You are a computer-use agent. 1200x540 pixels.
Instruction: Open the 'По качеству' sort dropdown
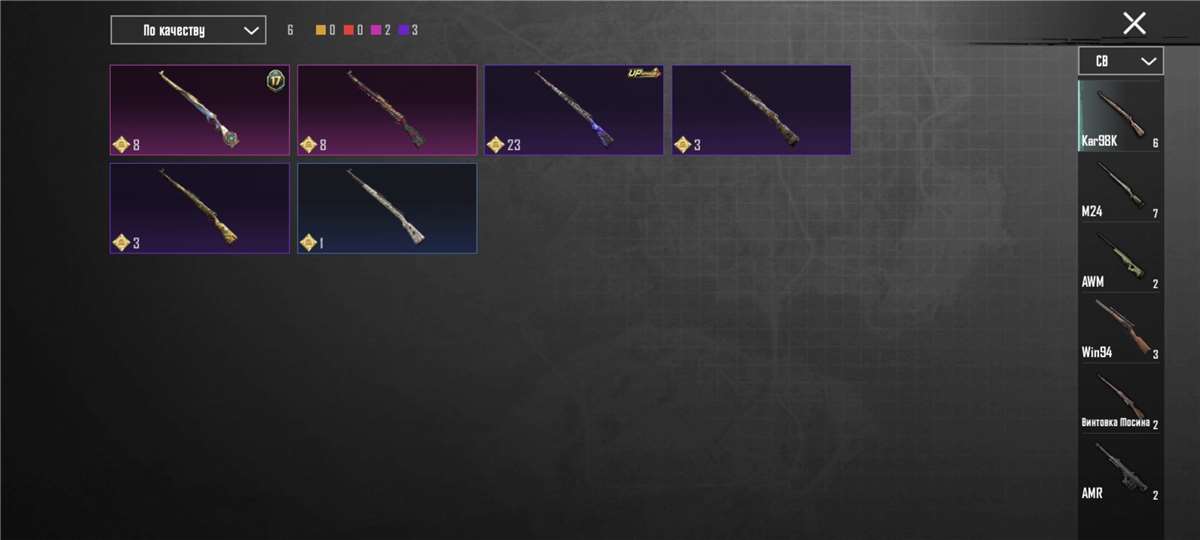point(188,30)
